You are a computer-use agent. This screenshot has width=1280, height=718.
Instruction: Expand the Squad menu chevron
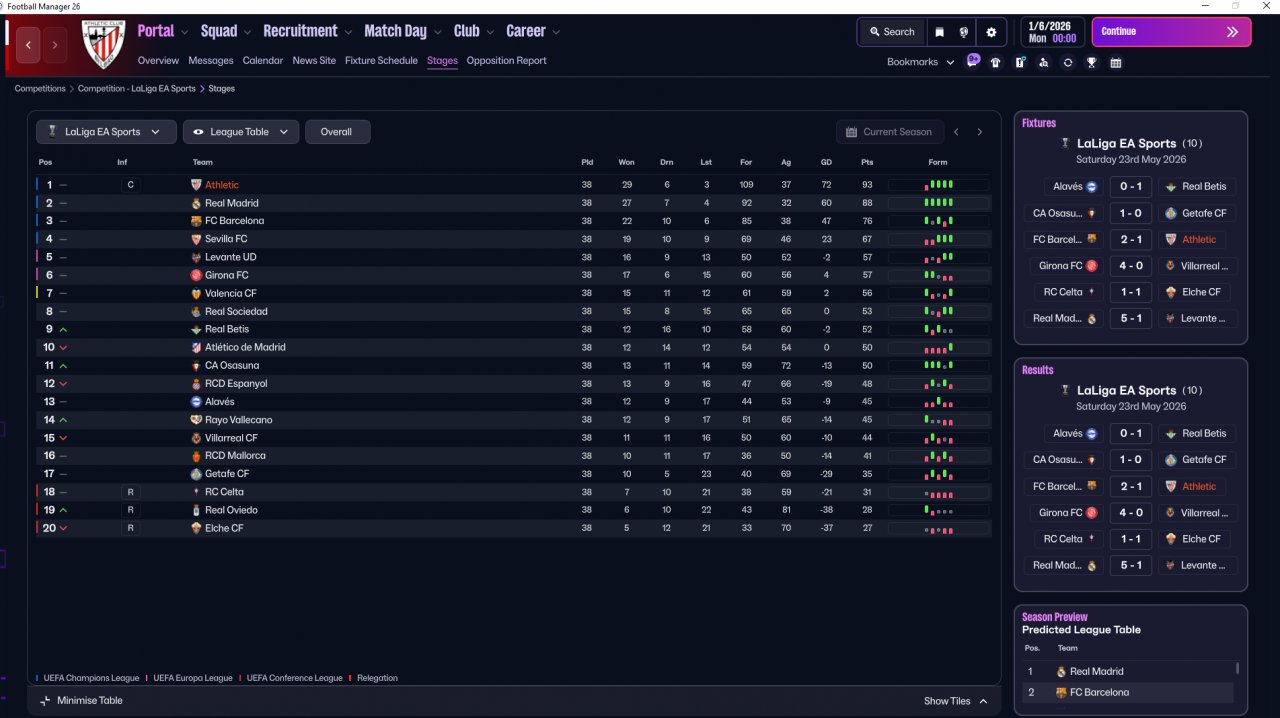pos(247,32)
